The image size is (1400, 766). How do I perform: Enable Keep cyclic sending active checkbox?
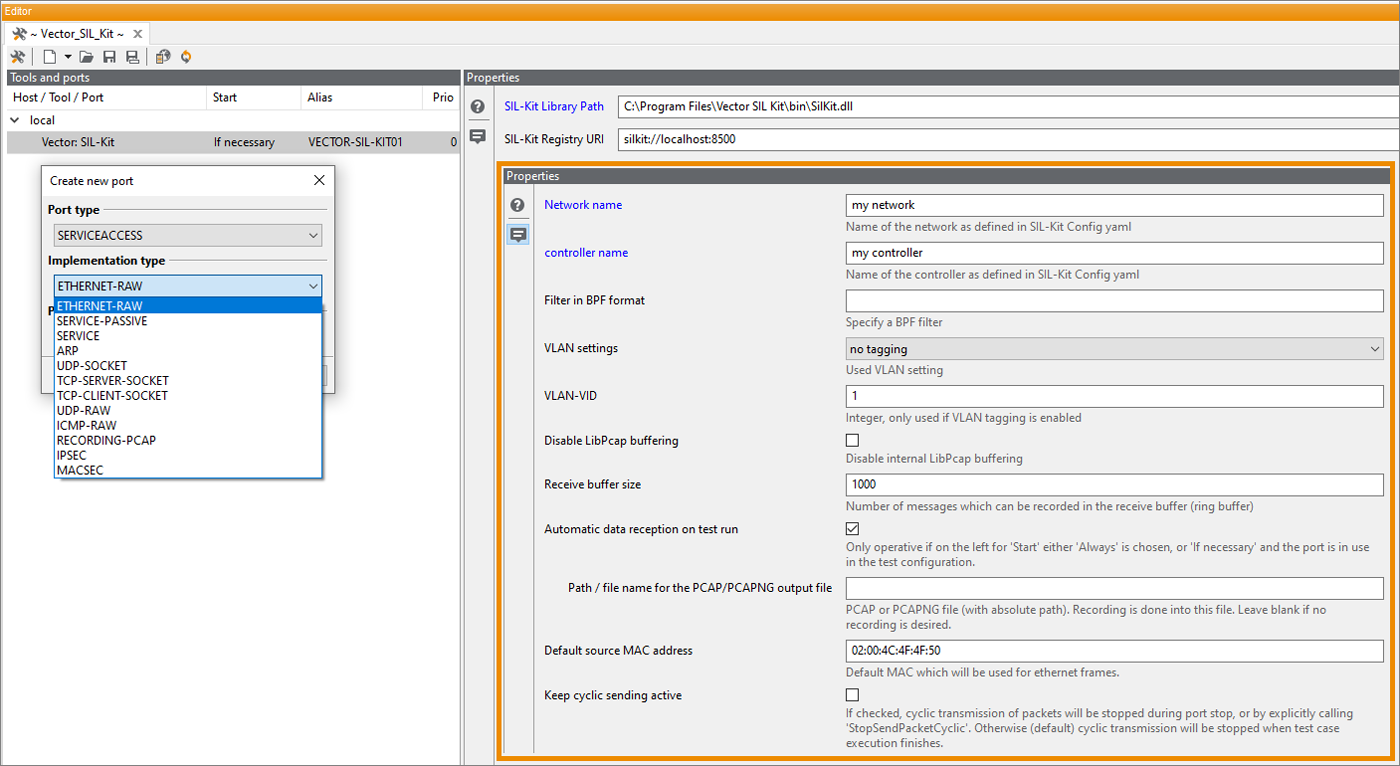point(852,695)
